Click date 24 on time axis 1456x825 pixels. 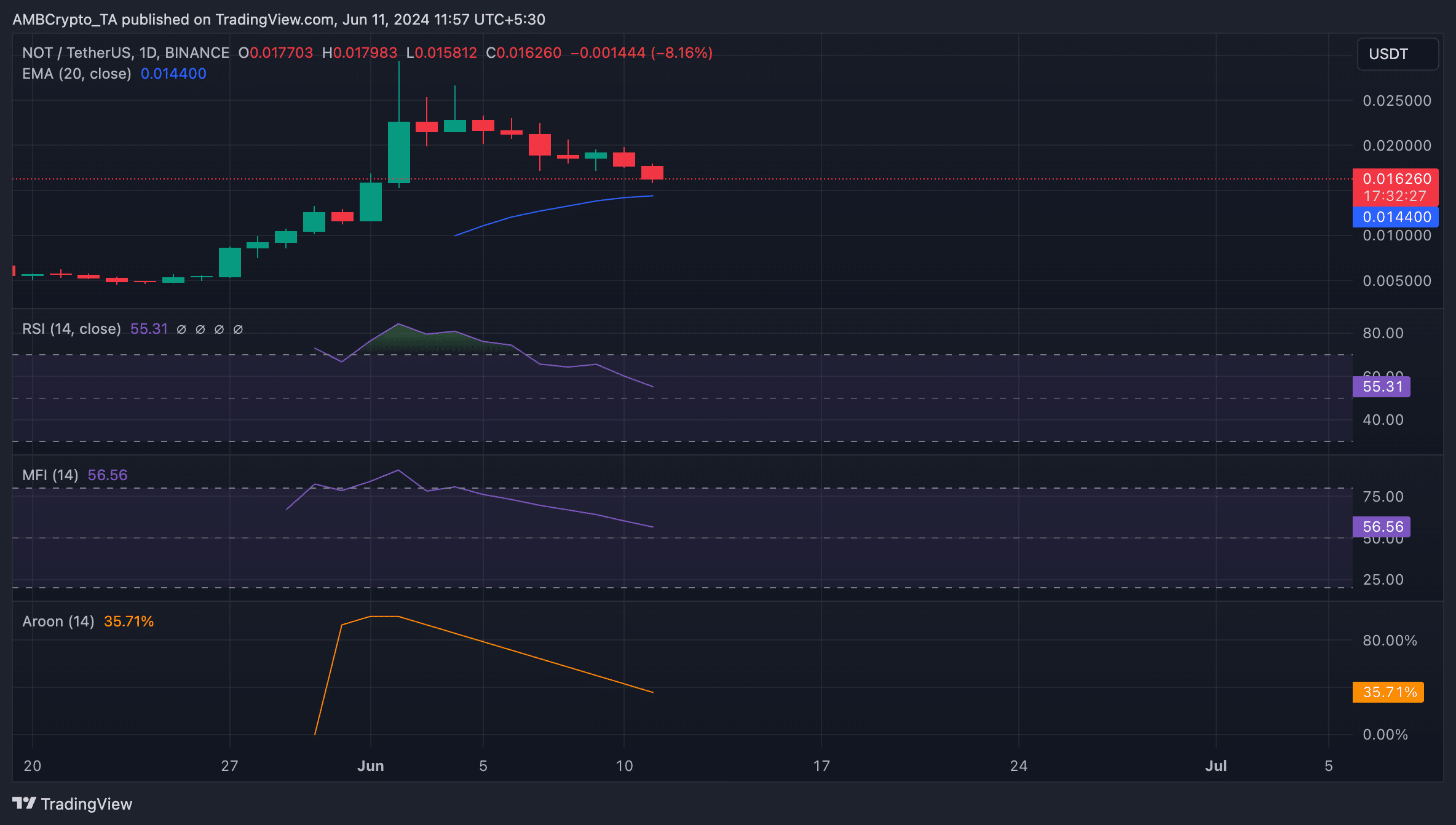tap(1019, 766)
